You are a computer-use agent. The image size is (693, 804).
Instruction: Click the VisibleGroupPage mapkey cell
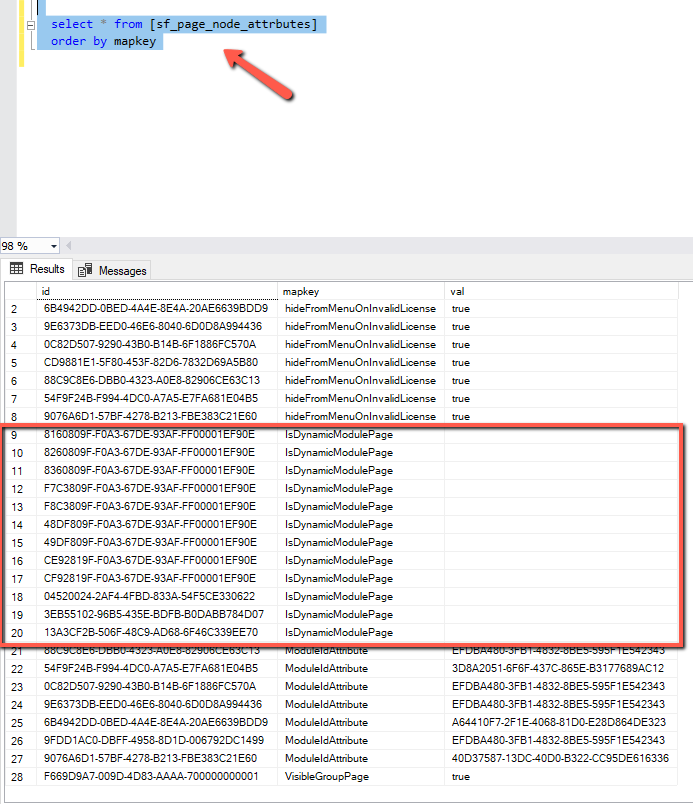(361, 776)
